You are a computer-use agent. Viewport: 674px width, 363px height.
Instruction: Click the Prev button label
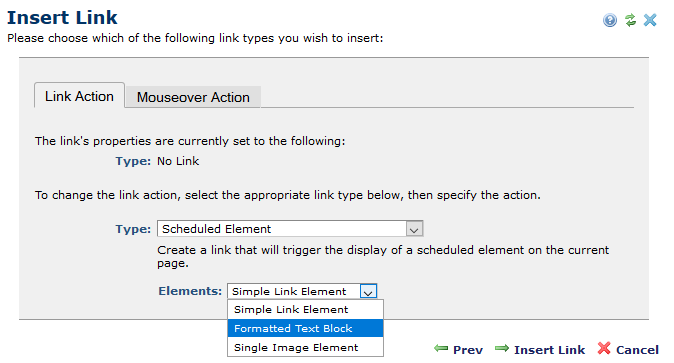[468, 350]
